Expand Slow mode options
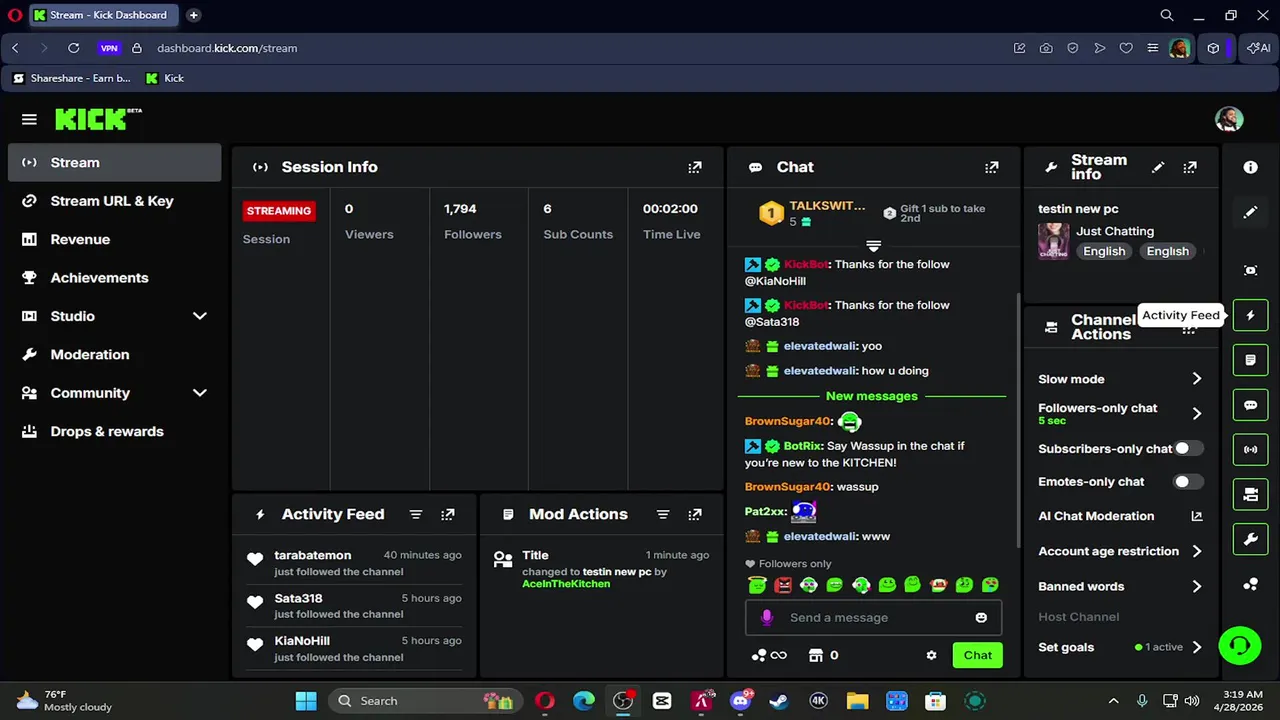 point(1197,379)
